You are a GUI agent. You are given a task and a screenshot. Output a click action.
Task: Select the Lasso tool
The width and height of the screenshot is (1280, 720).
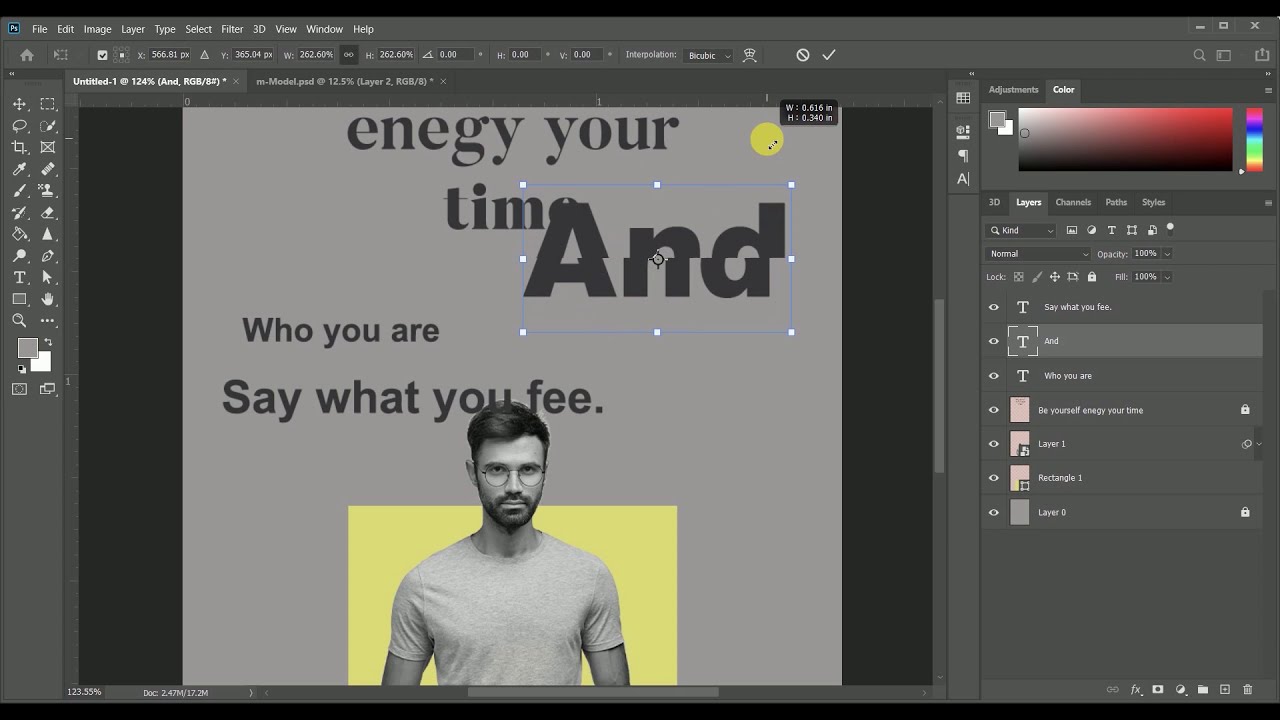pyautogui.click(x=19, y=126)
